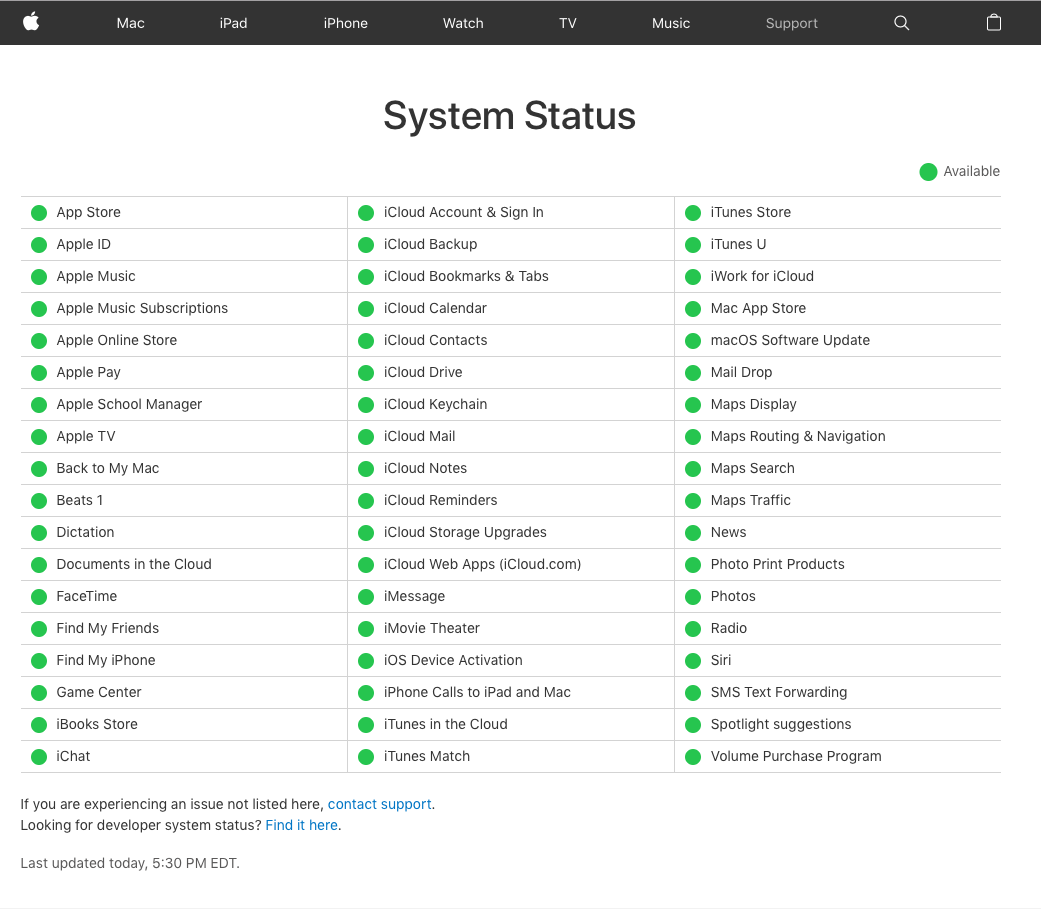Click the Find My iPhone entry
The image size is (1041, 909).
[x=106, y=660]
